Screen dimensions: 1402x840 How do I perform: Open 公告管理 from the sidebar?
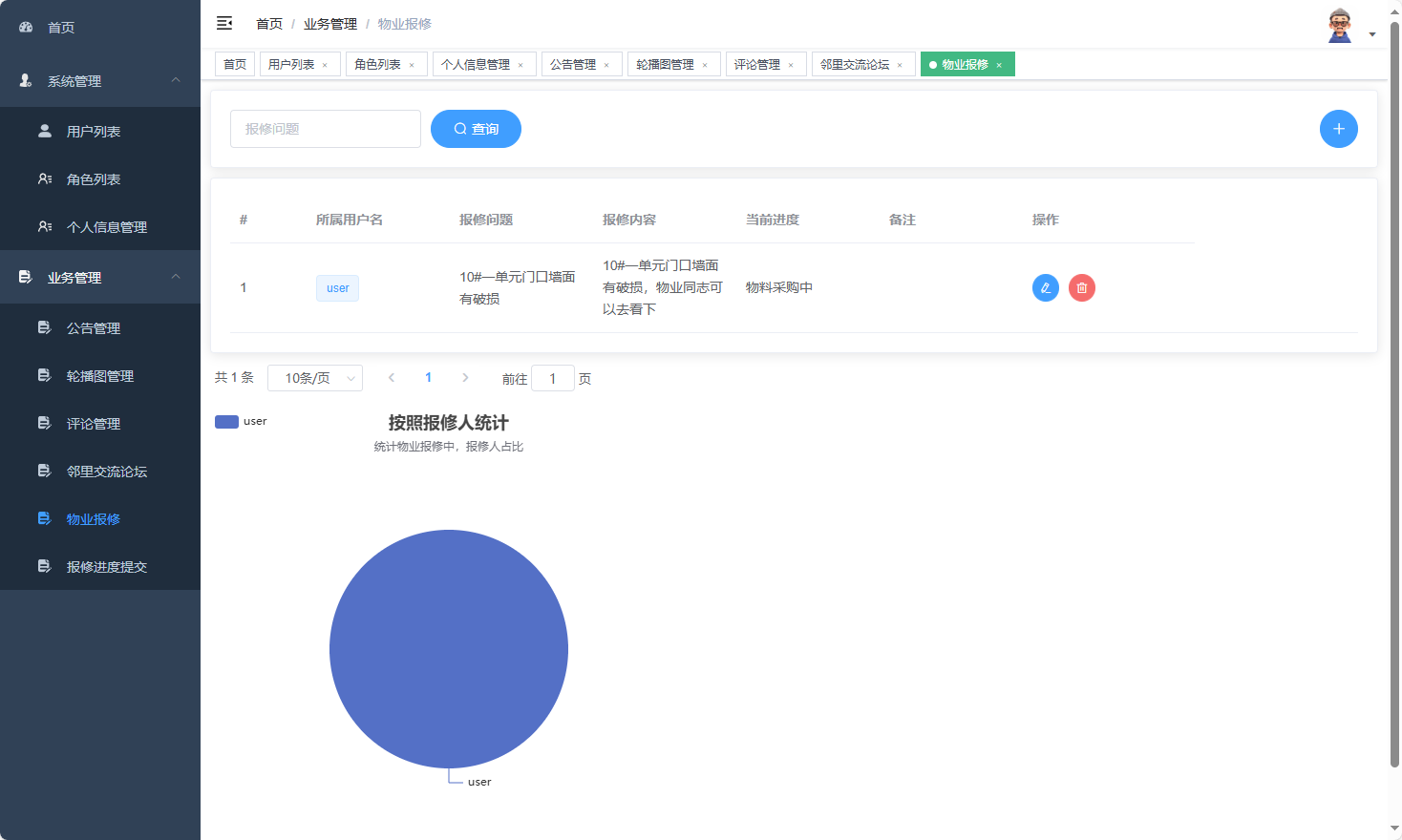point(96,327)
